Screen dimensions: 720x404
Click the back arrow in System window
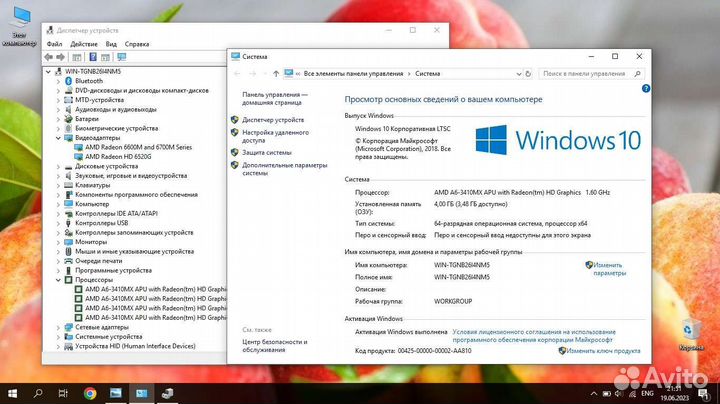(x=237, y=73)
